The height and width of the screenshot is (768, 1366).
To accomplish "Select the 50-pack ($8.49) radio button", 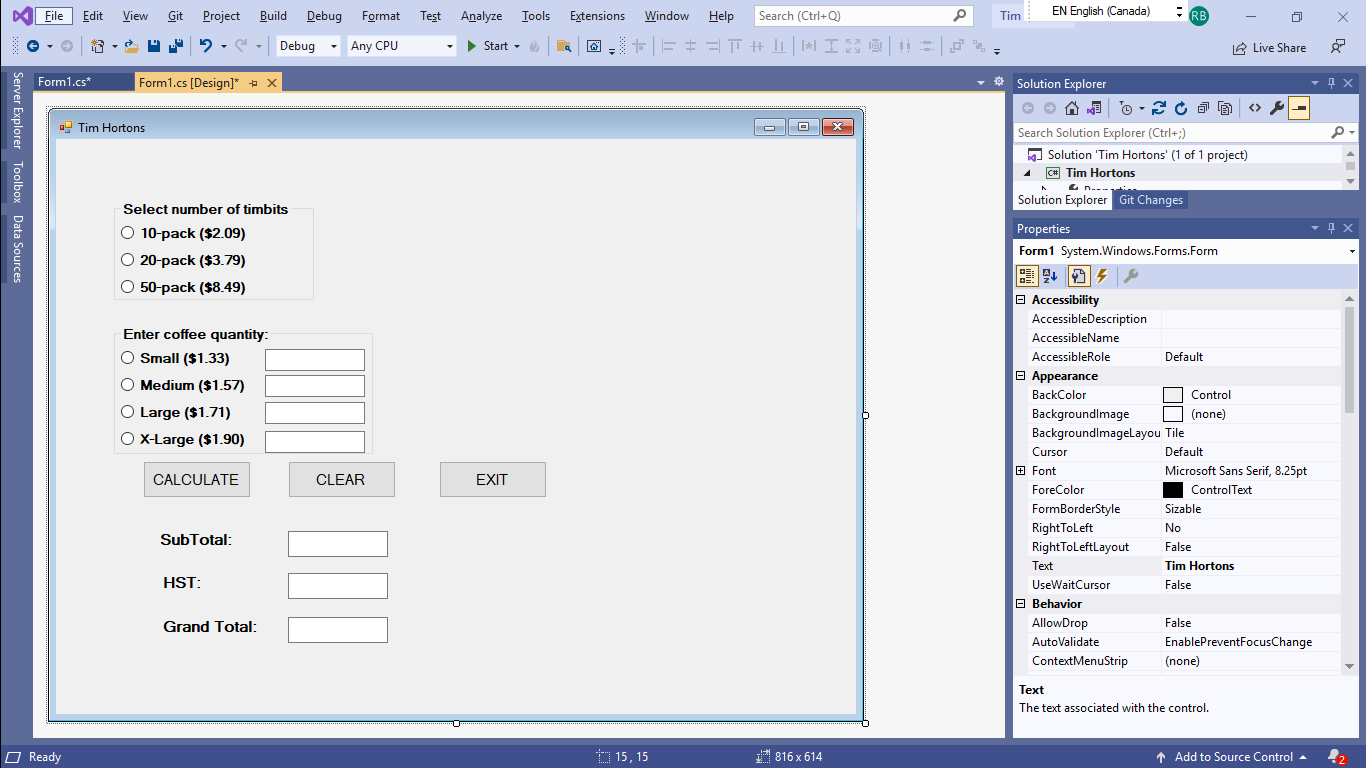I will [x=127, y=287].
